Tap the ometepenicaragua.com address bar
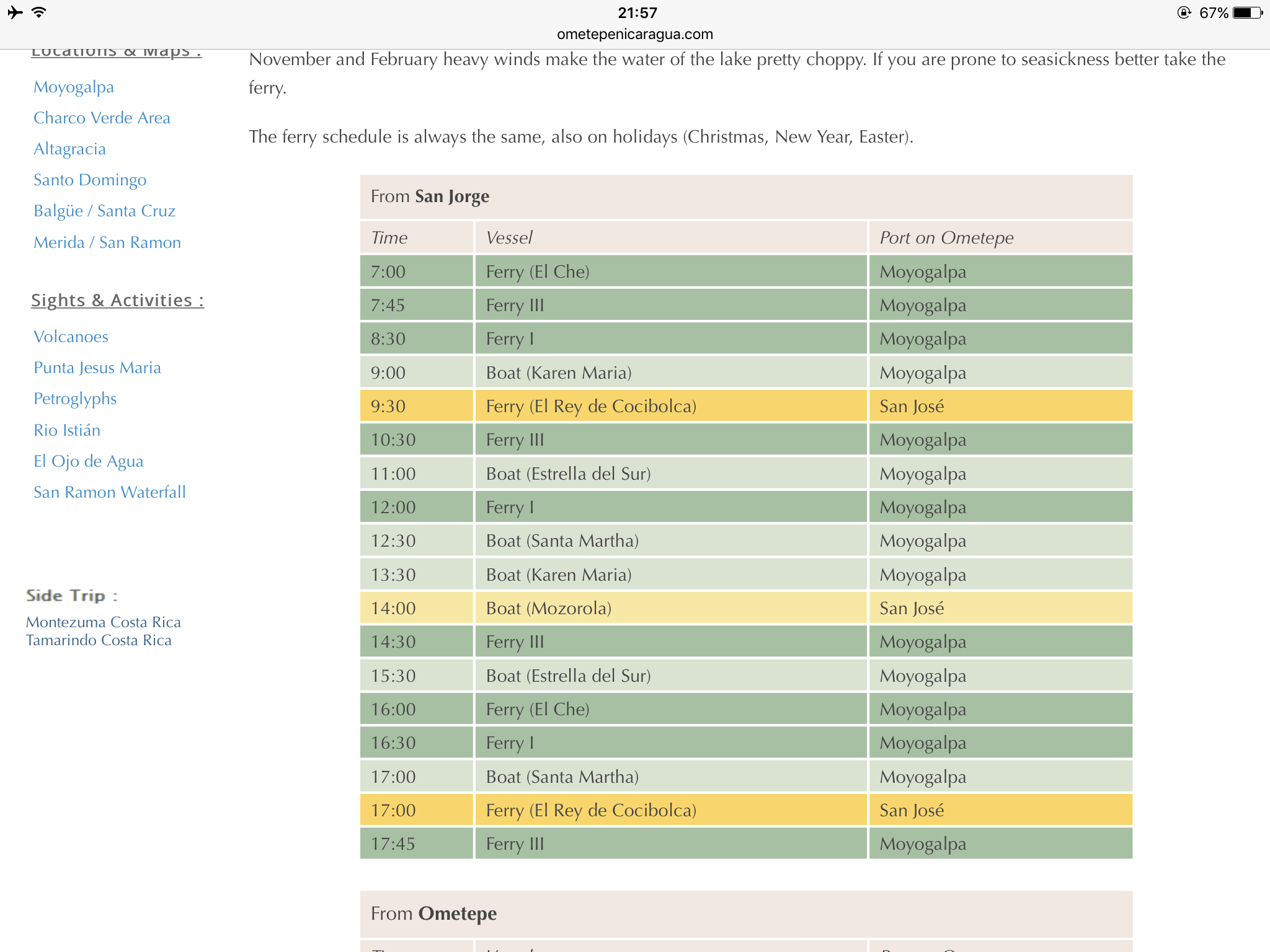This screenshot has width=1270, height=952. click(635, 34)
